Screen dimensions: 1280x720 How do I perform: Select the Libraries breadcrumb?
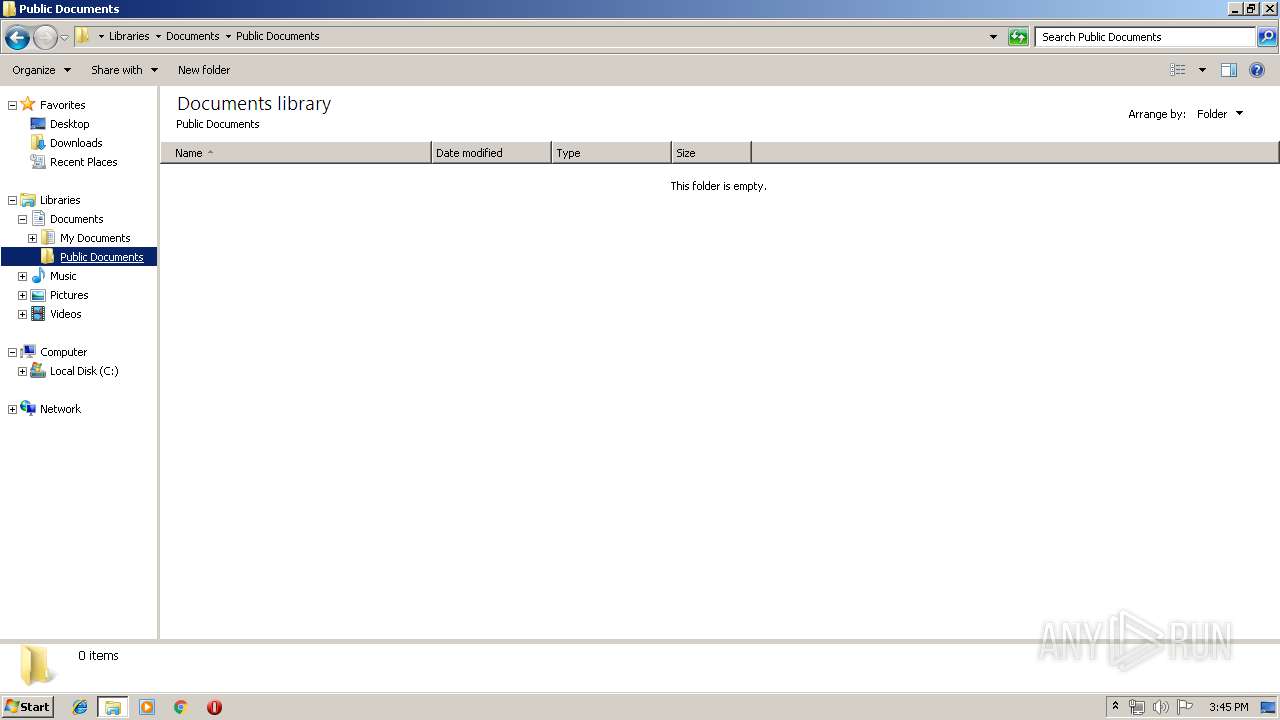pos(129,36)
